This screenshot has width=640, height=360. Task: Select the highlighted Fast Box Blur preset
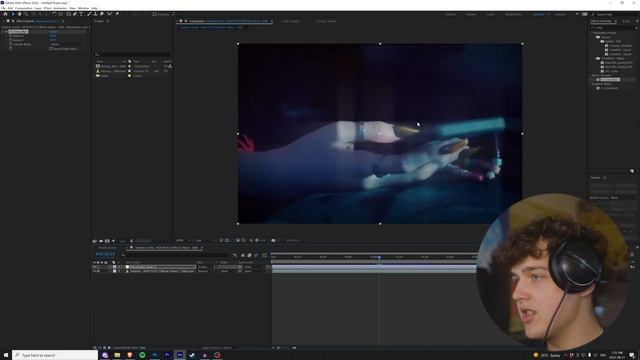coord(610,79)
